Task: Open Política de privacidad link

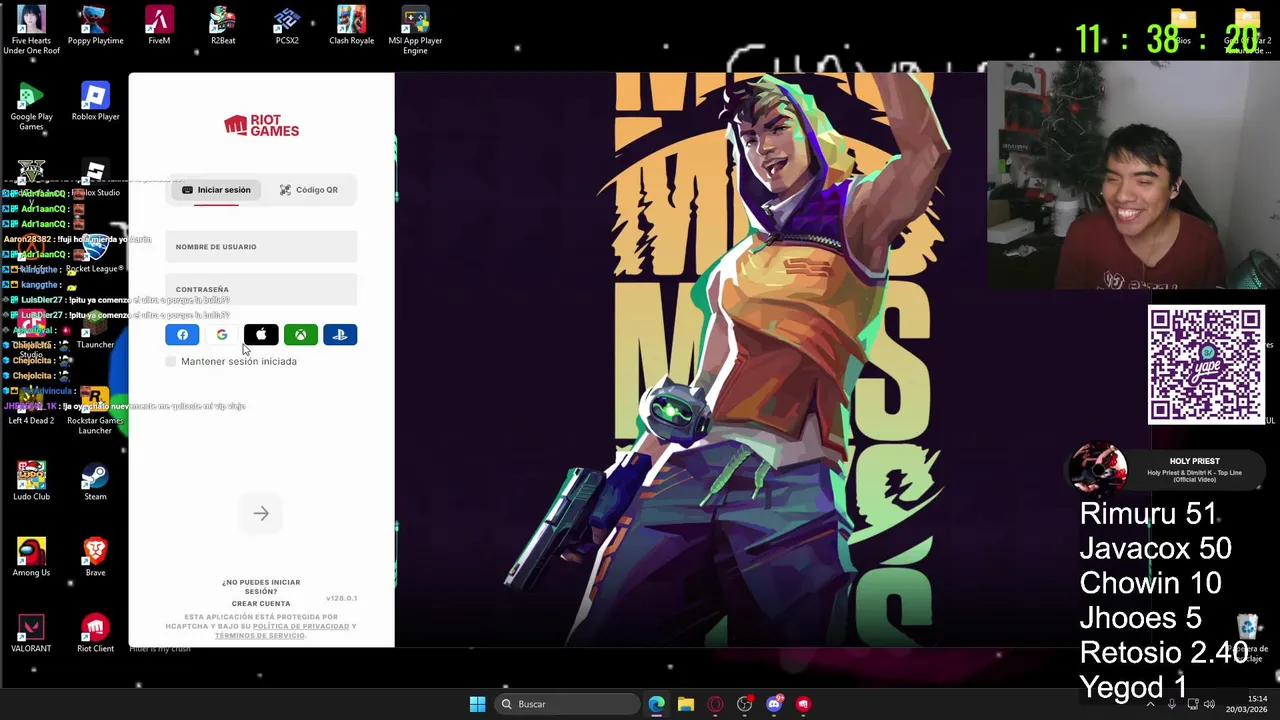Action: [301, 626]
